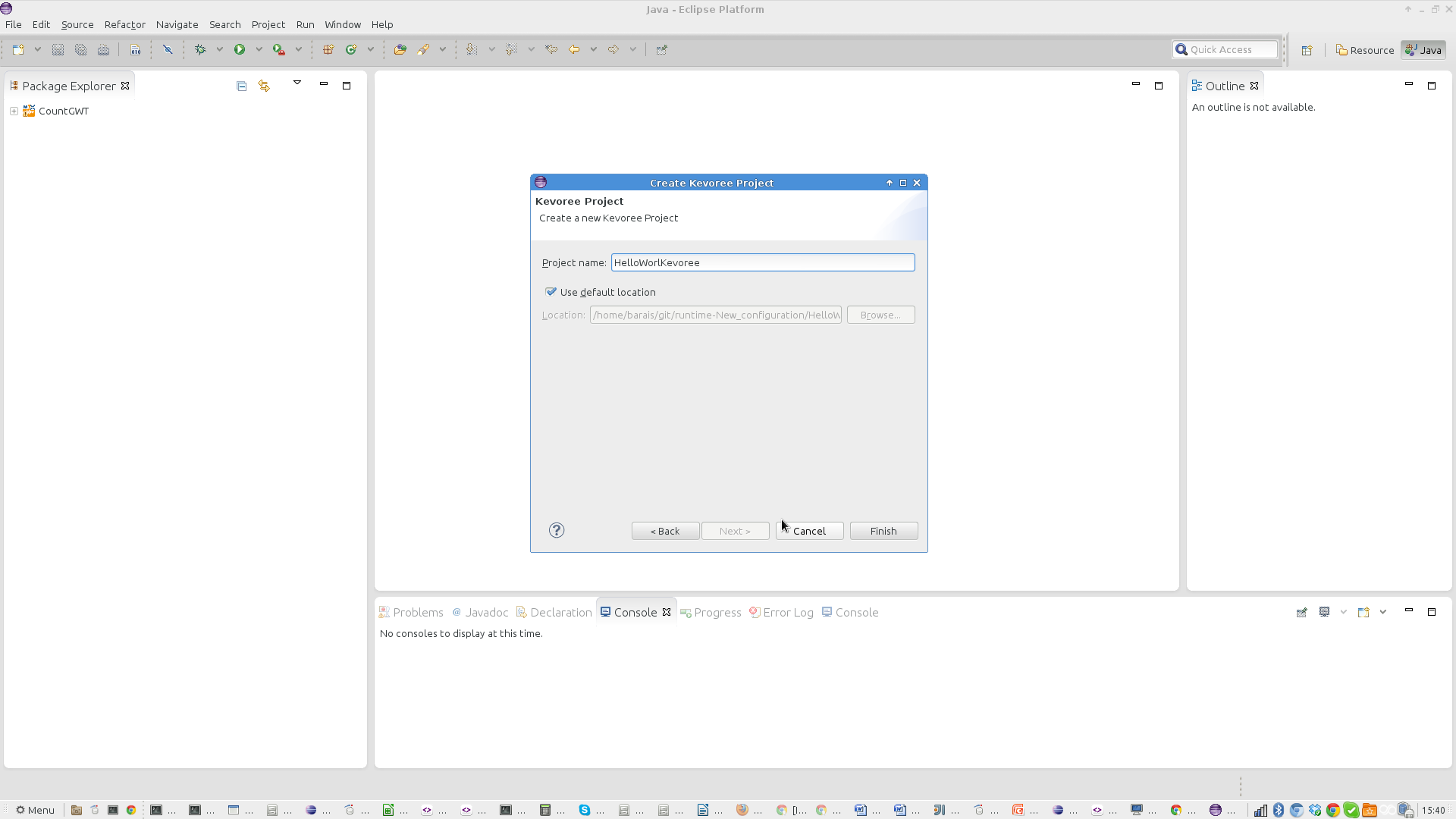Click Collapse All in Package Explorer
Screen dimensions: 1456x819
point(241,86)
